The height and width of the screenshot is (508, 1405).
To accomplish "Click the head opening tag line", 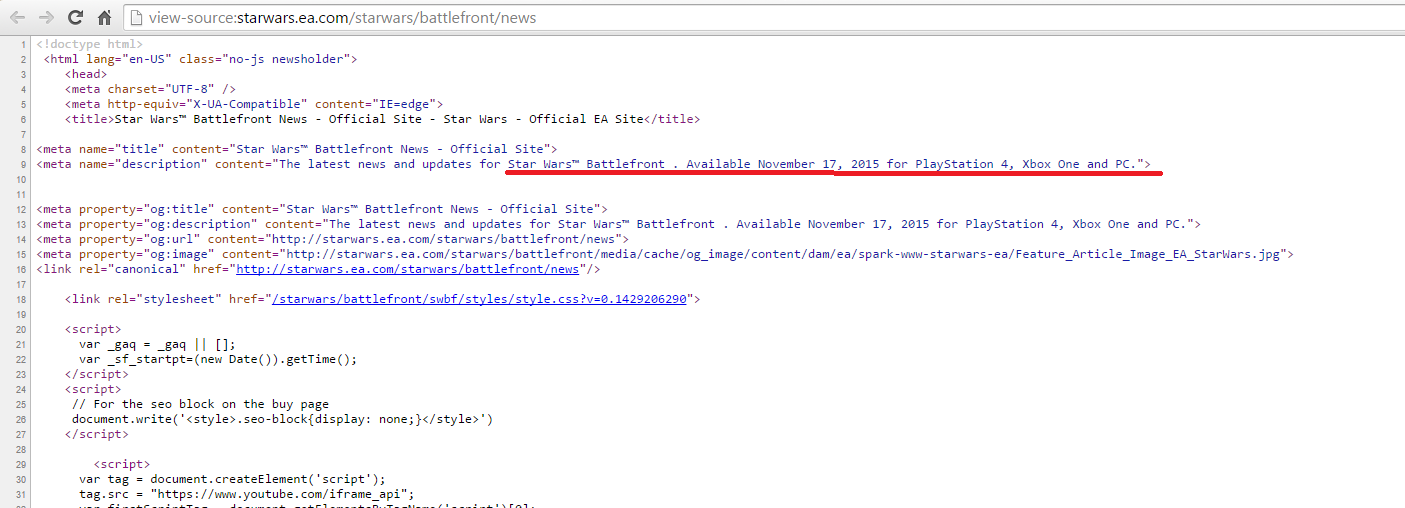I will 86,74.
